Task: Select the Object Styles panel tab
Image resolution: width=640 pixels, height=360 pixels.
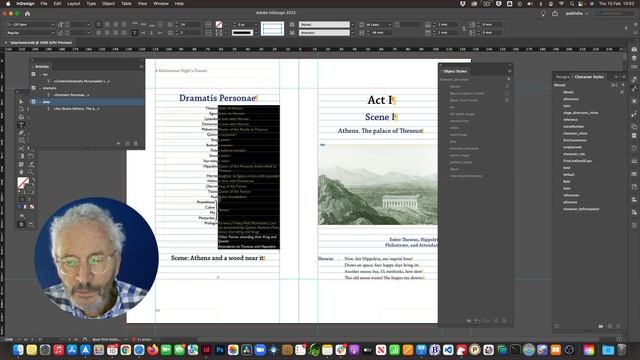Action: [x=455, y=71]
